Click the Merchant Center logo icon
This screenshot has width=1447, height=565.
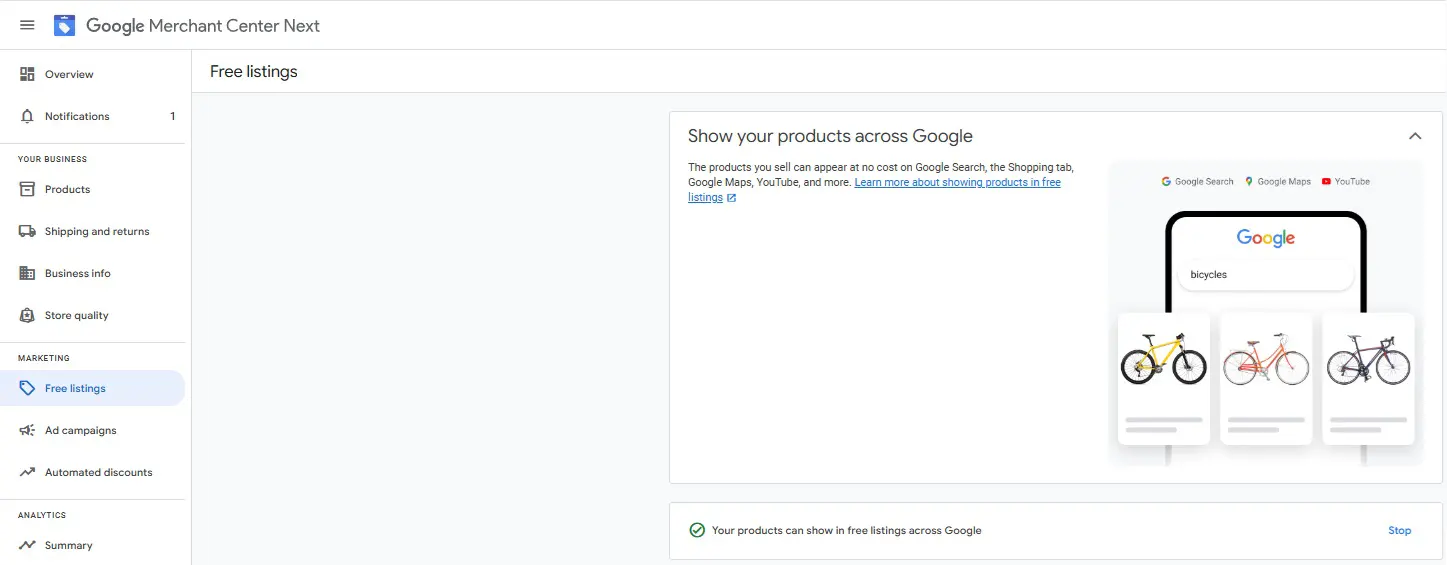[64, 25]
